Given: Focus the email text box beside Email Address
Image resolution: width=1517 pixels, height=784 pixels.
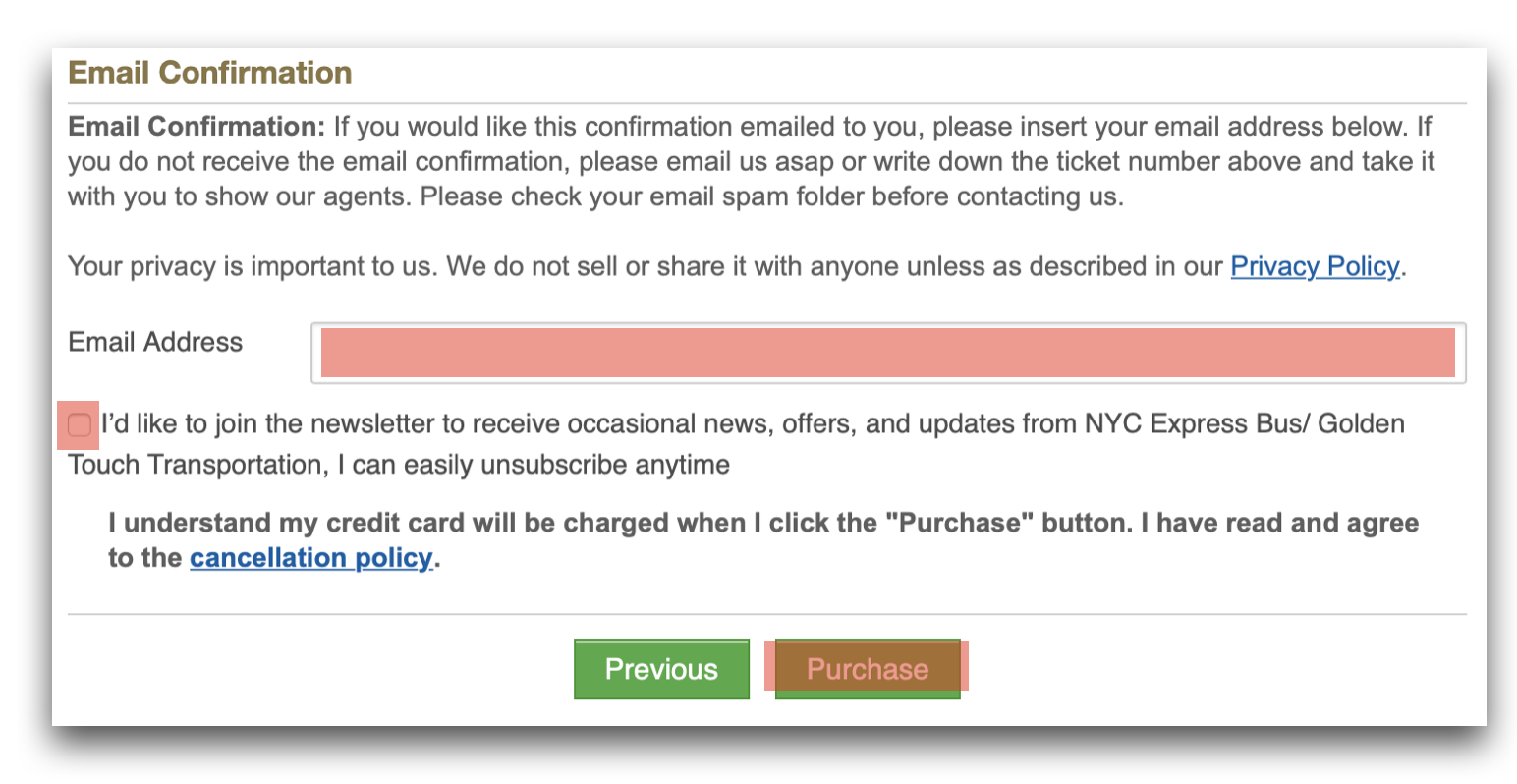Looking at the screenshot, I should [888, 353].
